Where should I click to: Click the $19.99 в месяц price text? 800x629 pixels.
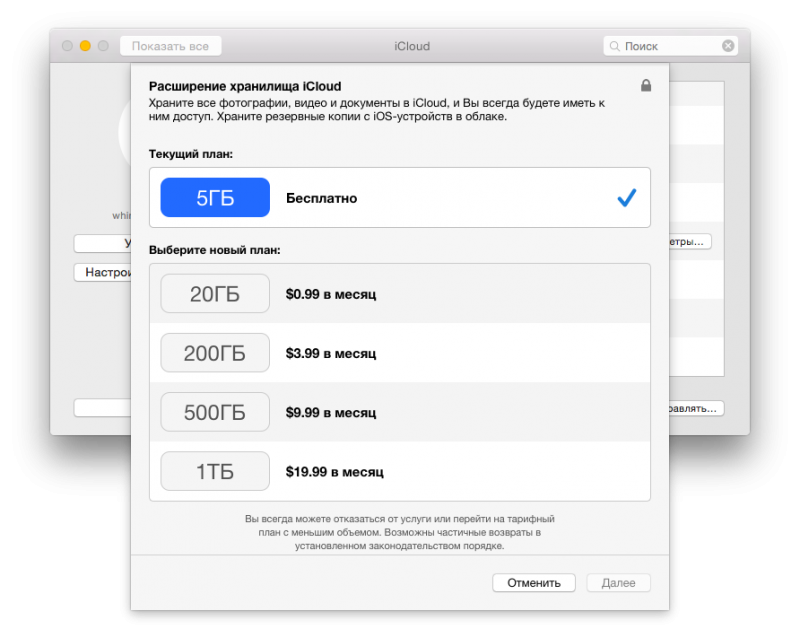point(335,472)
